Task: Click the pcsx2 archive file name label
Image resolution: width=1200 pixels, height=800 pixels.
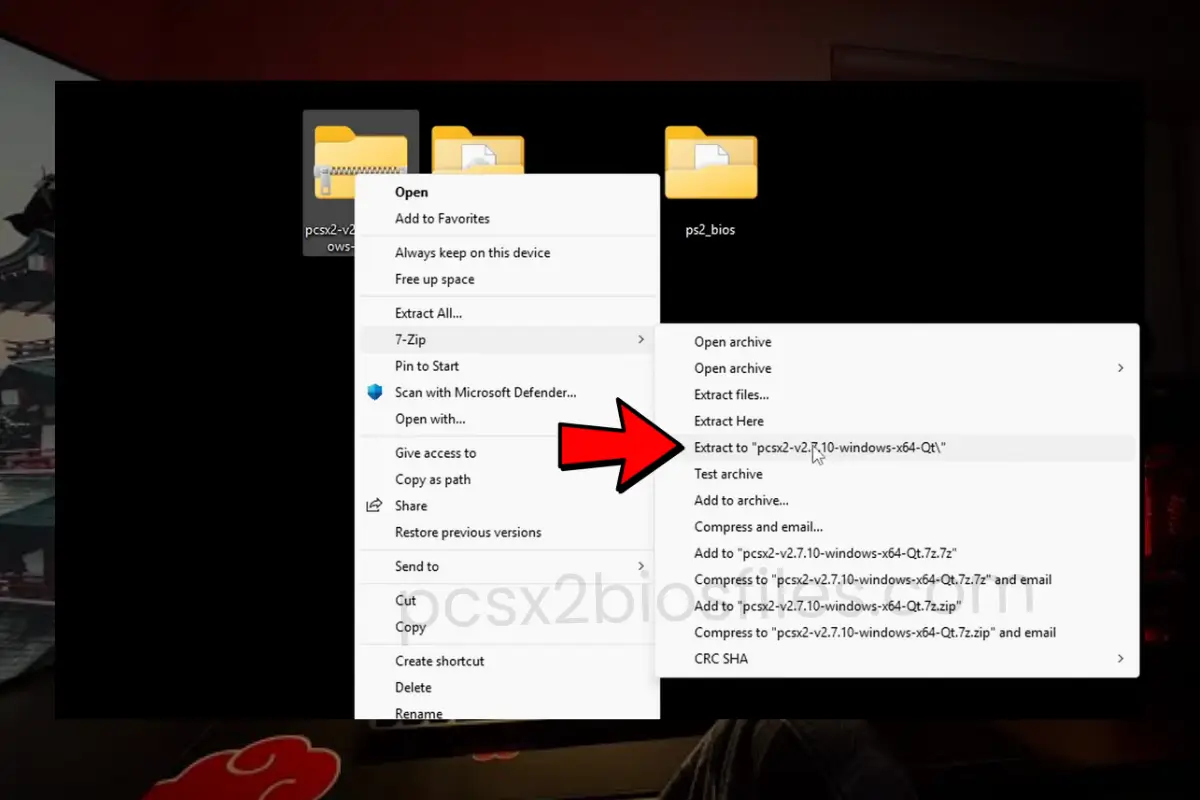Action: tap(330, 237)
